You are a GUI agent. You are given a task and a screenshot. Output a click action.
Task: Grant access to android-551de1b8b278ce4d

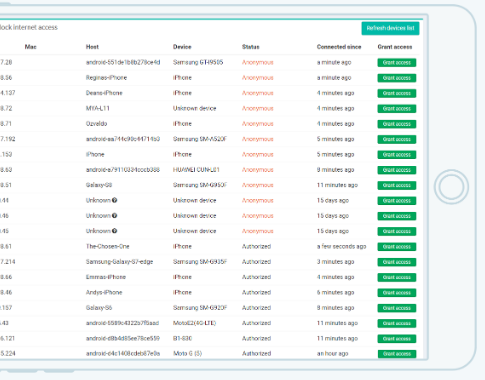[397, 63]
